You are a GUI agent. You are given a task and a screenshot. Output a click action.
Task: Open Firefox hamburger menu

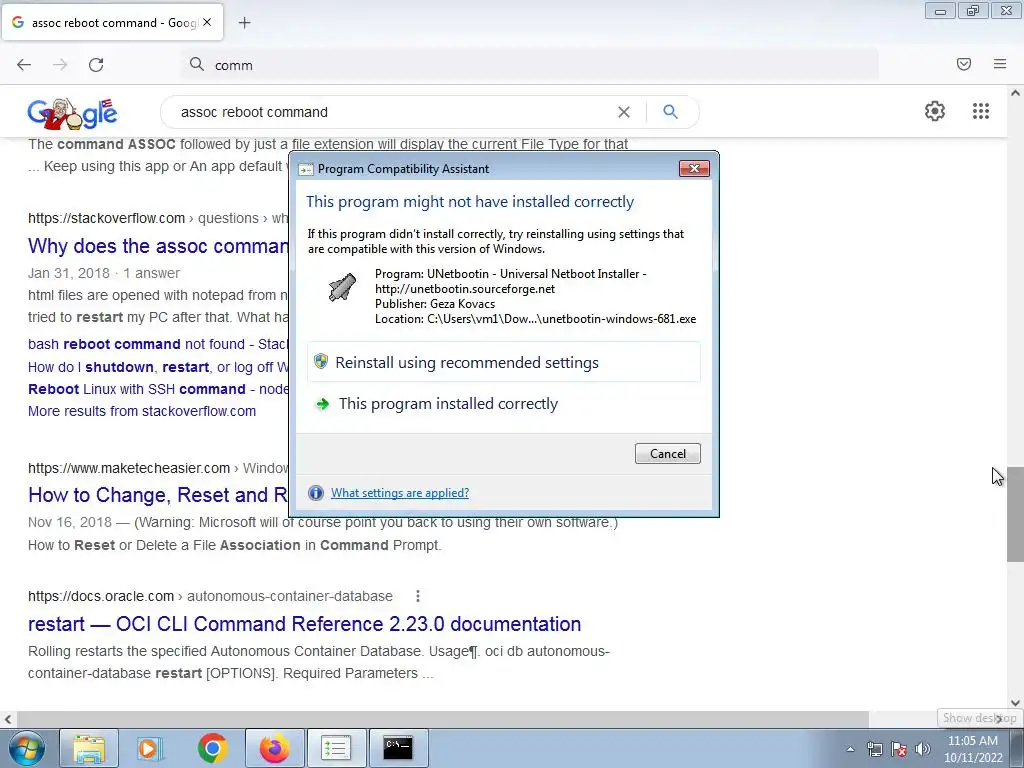1000,64
